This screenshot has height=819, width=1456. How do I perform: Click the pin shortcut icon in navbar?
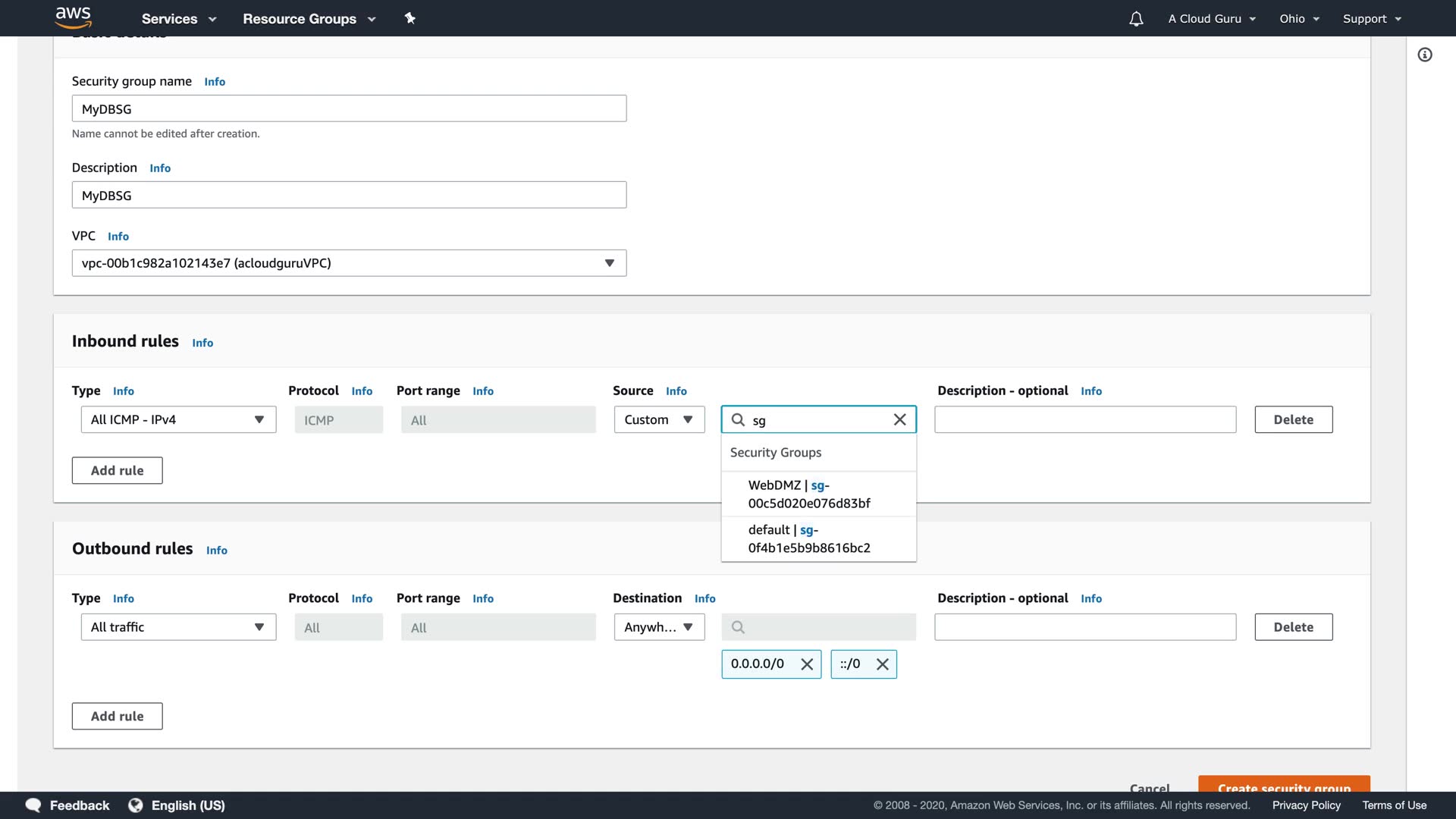coord(409,18)
